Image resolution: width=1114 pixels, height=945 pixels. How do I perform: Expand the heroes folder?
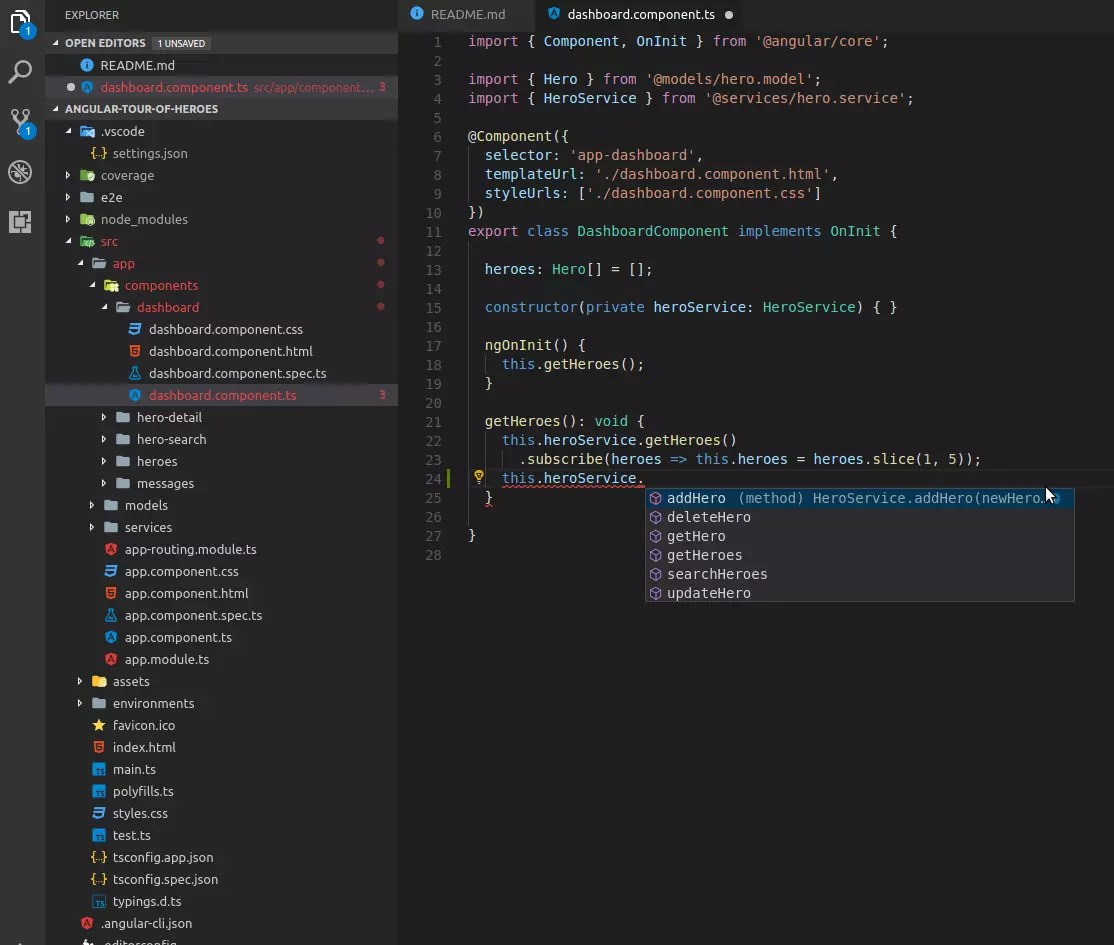104,461
